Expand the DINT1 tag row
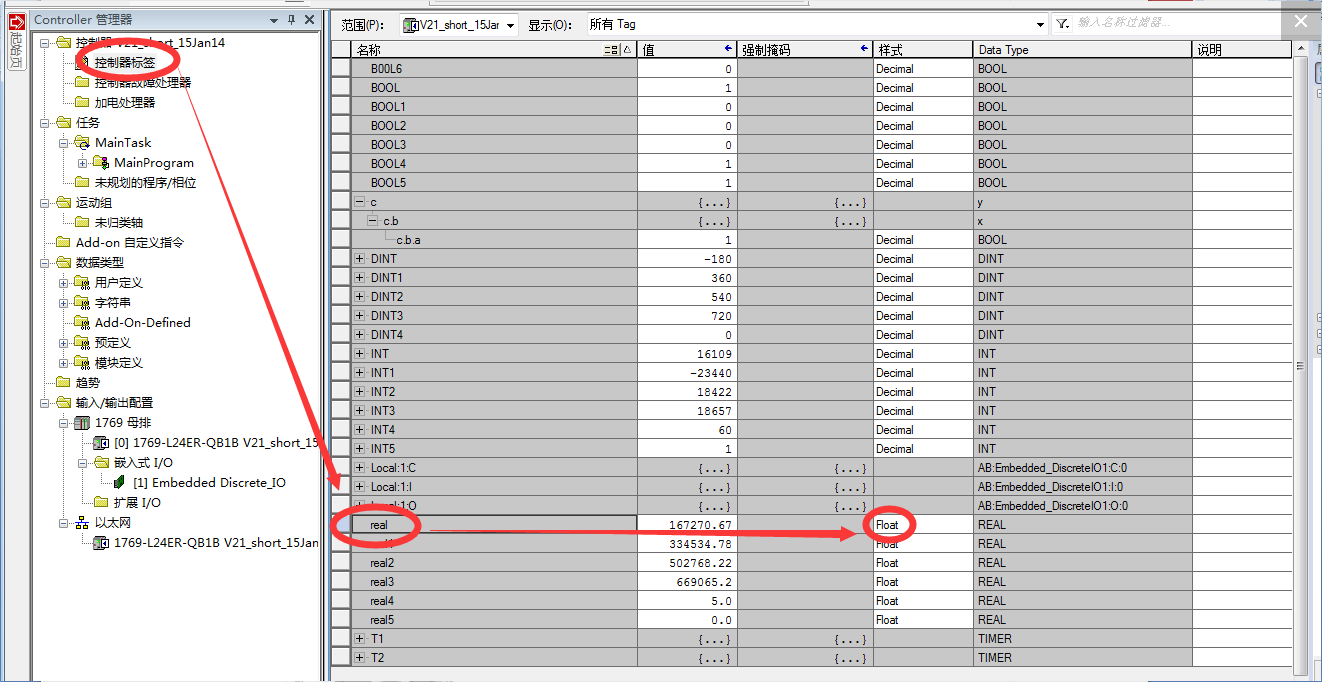 click(x=360, y=278)
